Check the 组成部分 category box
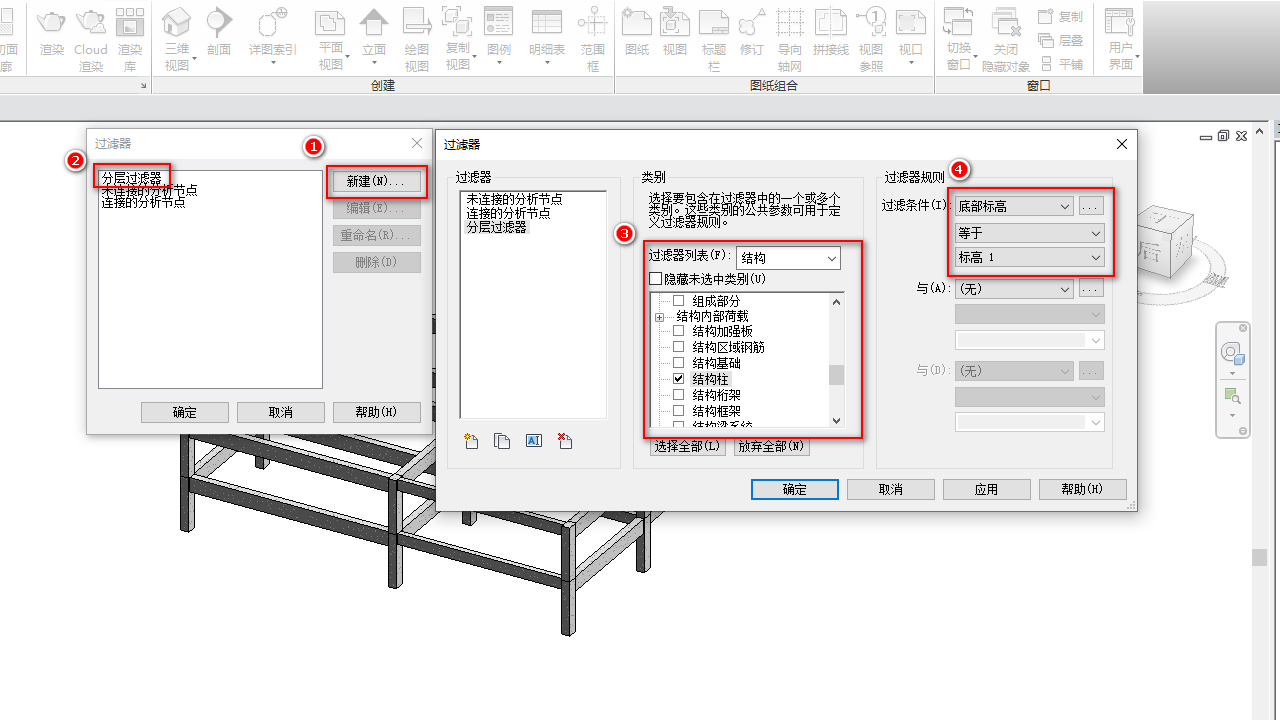 679,301
